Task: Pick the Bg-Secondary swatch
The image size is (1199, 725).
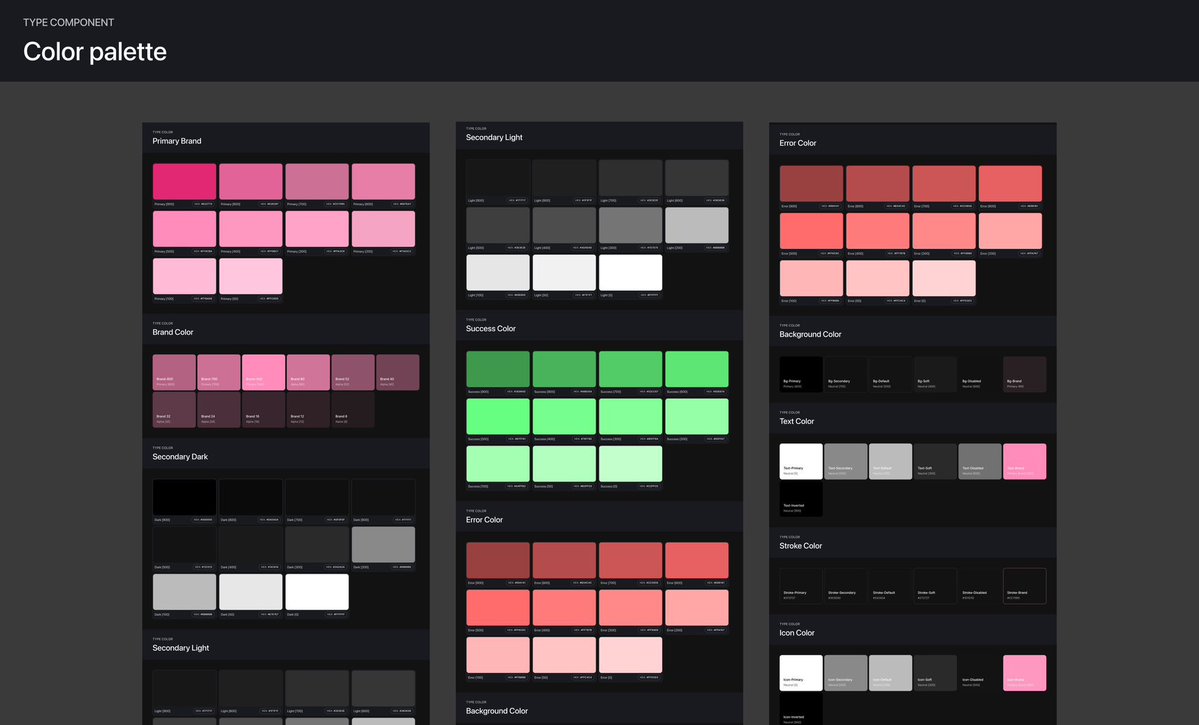Action: [x=846, y=375]
